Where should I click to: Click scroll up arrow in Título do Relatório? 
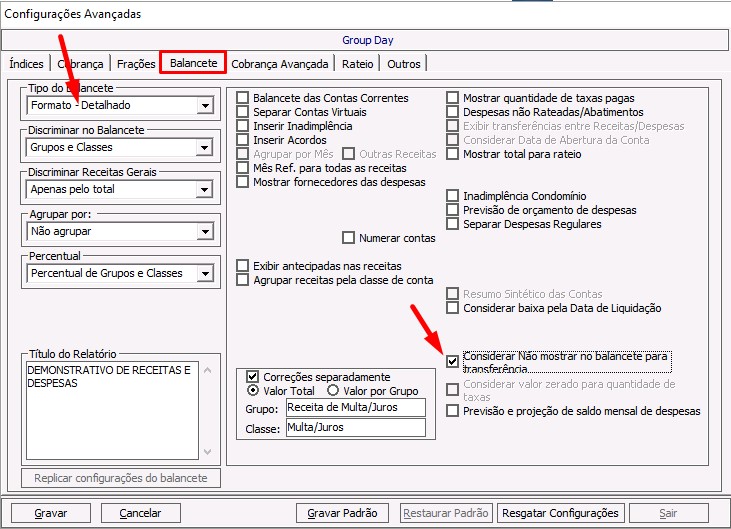click(x=208, y=371)
